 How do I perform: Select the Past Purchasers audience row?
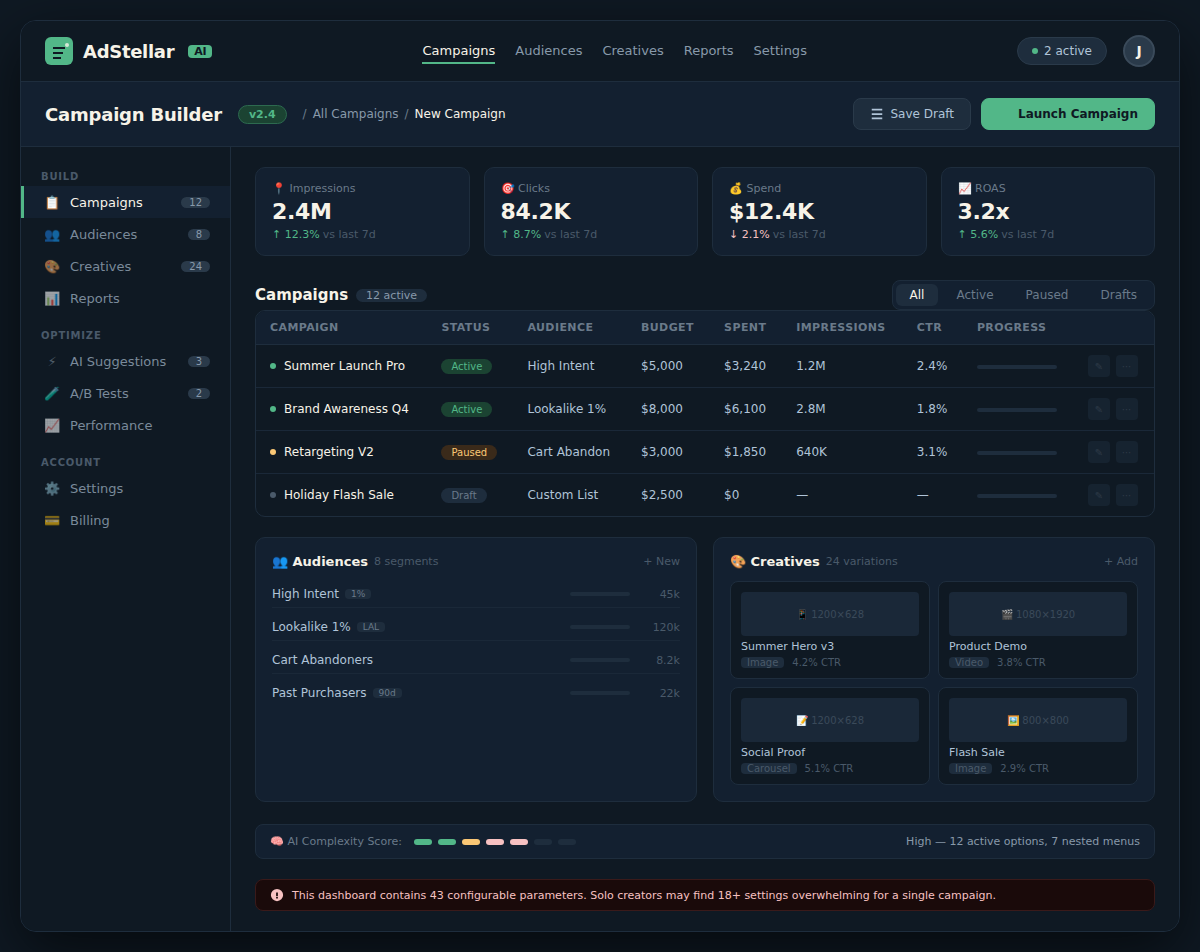(476, 693)
